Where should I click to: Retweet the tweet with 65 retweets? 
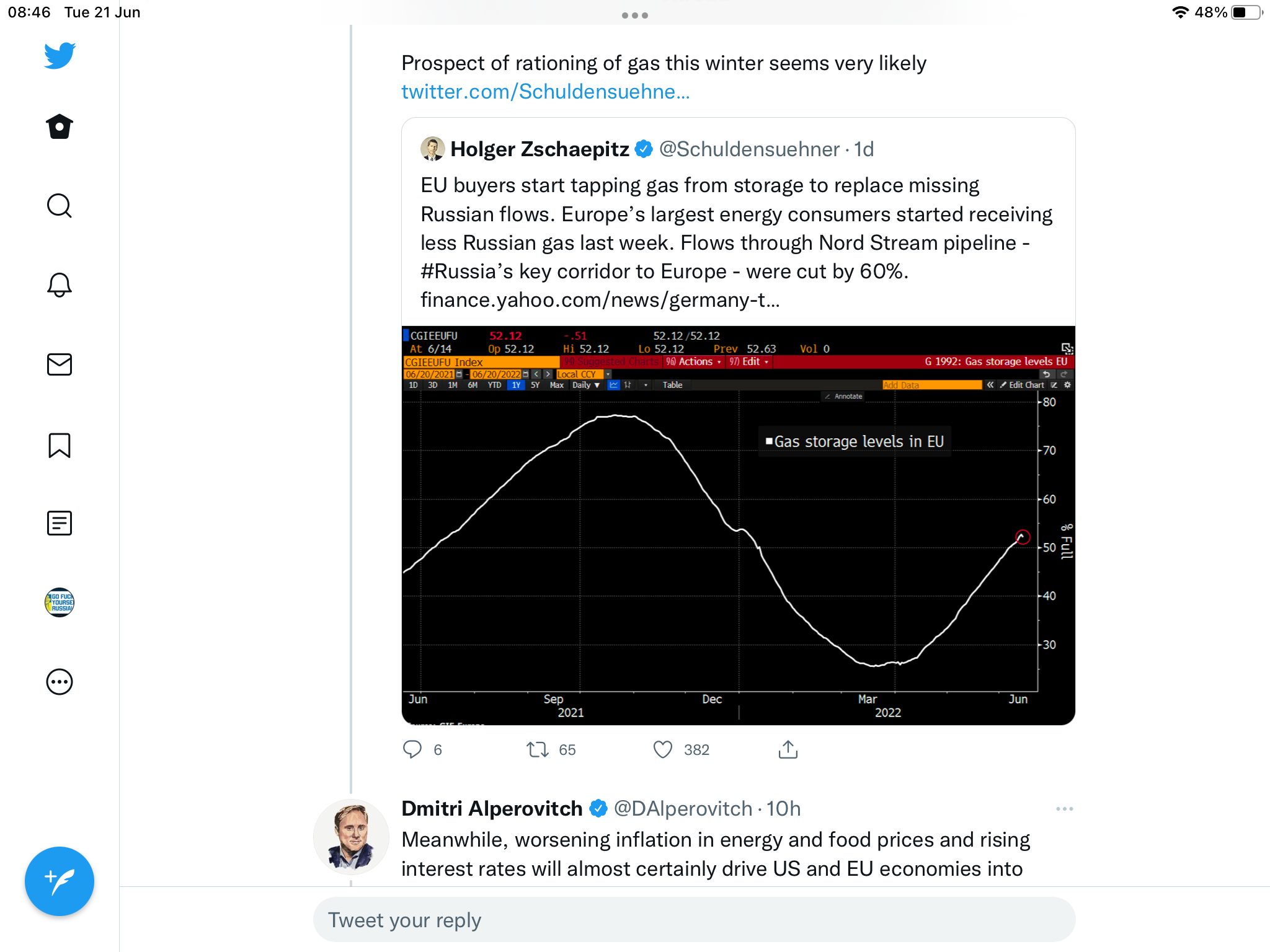537,750
